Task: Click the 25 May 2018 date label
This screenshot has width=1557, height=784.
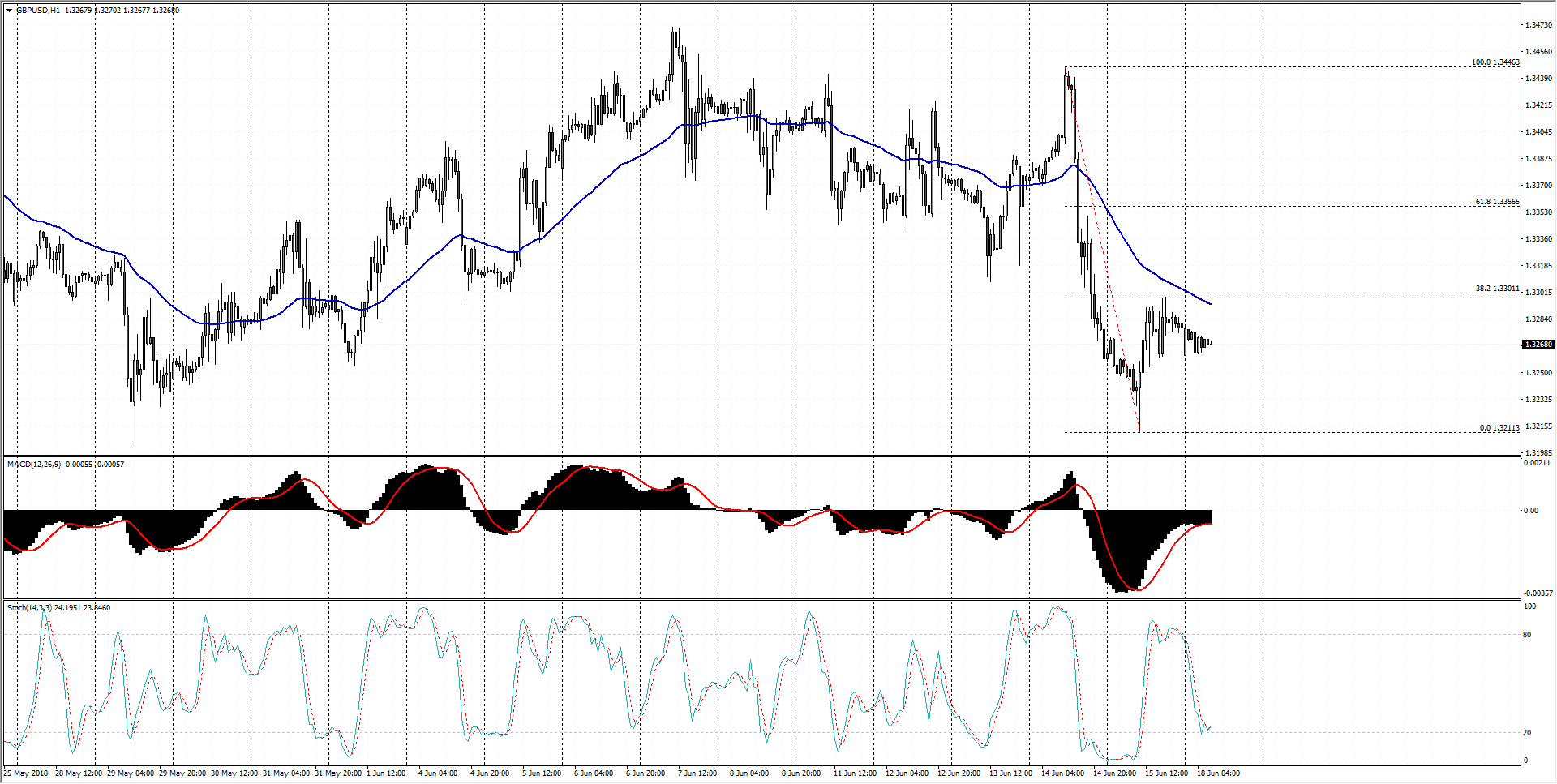Action: point(26,773)
